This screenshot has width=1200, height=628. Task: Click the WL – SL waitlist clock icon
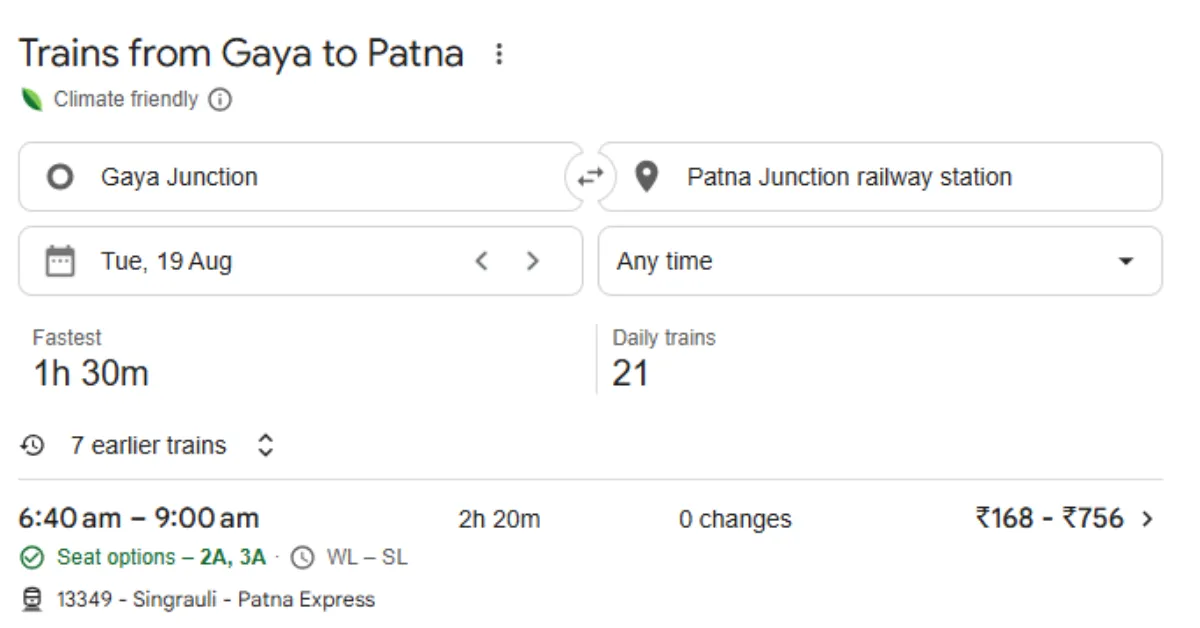pos(303,557)
